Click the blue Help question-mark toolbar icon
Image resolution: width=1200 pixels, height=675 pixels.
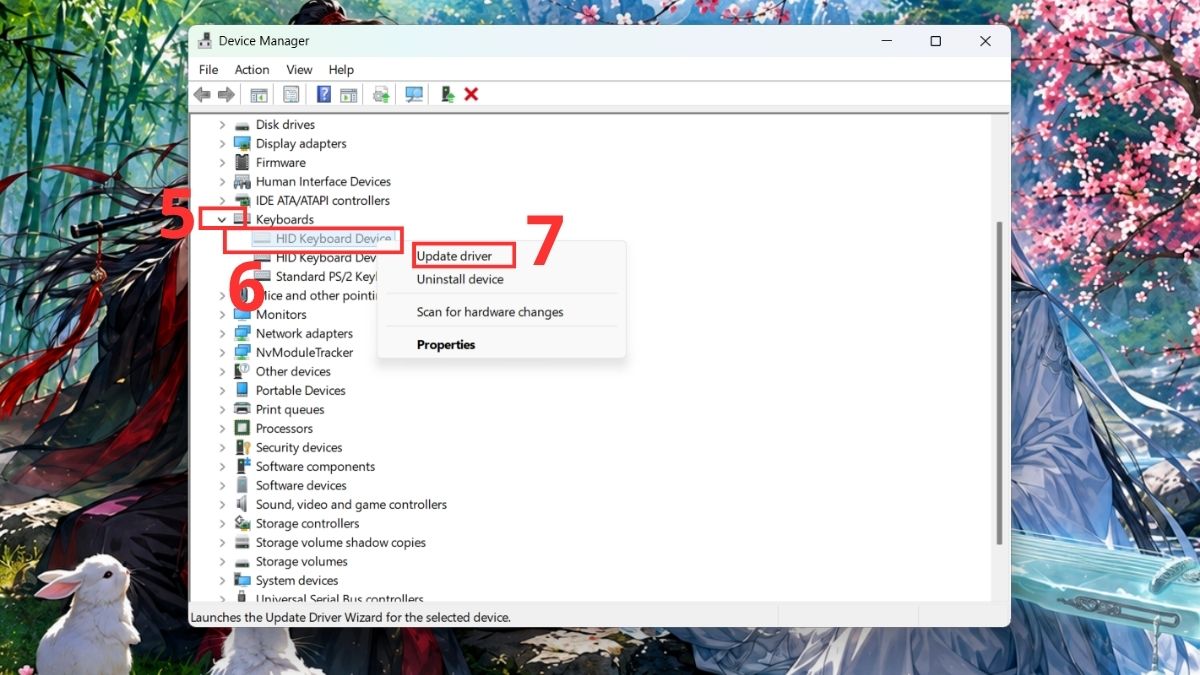[x=324, y=94]
